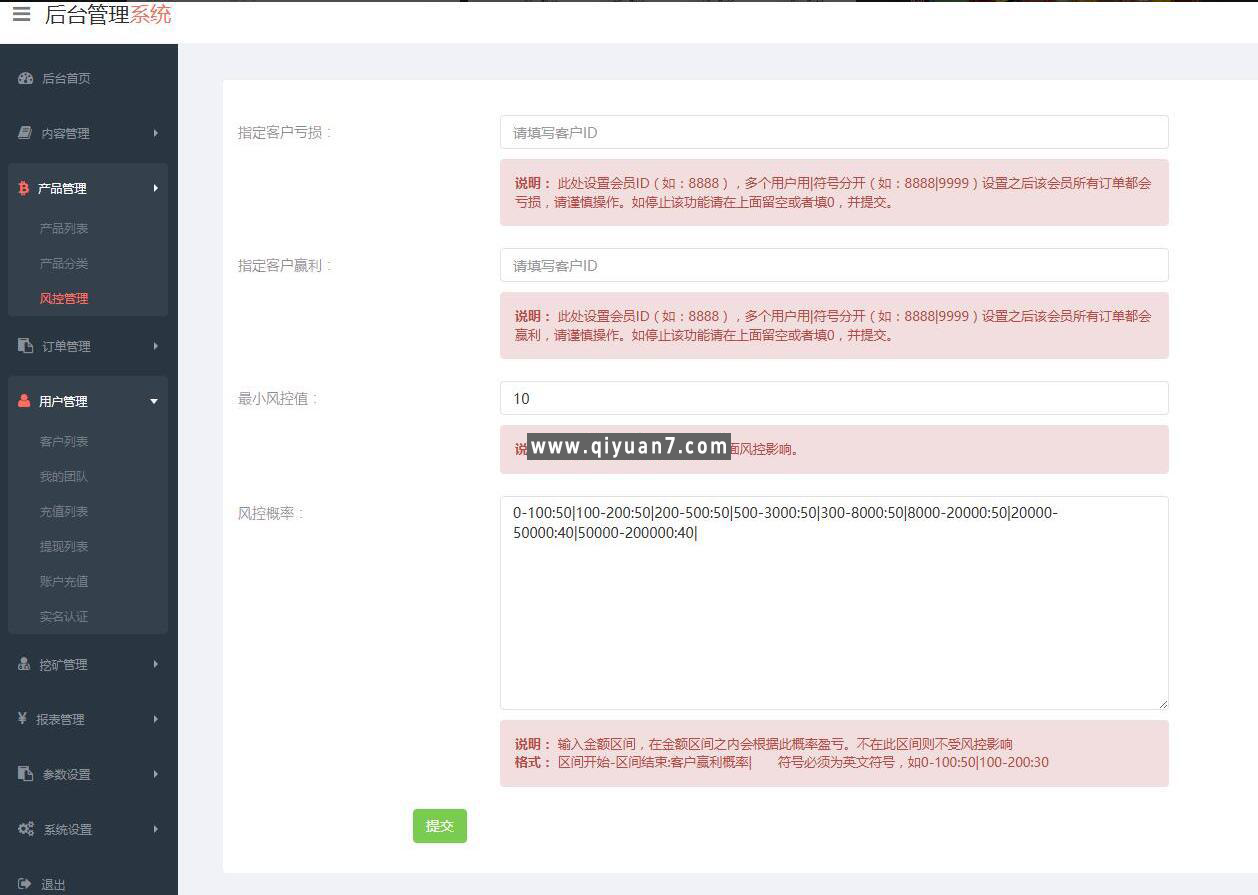Click the 退出 logout icon
The width and height of the screenshot is (1258, 895).
point(25,884)
